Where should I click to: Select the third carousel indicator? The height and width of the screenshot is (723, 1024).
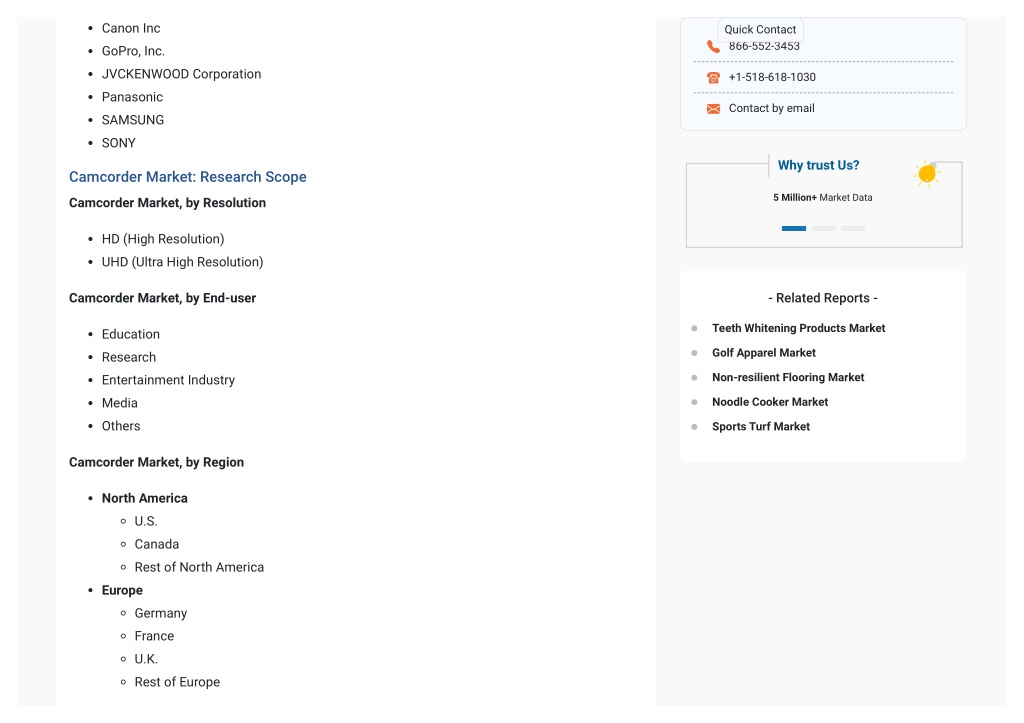[852, 229]
